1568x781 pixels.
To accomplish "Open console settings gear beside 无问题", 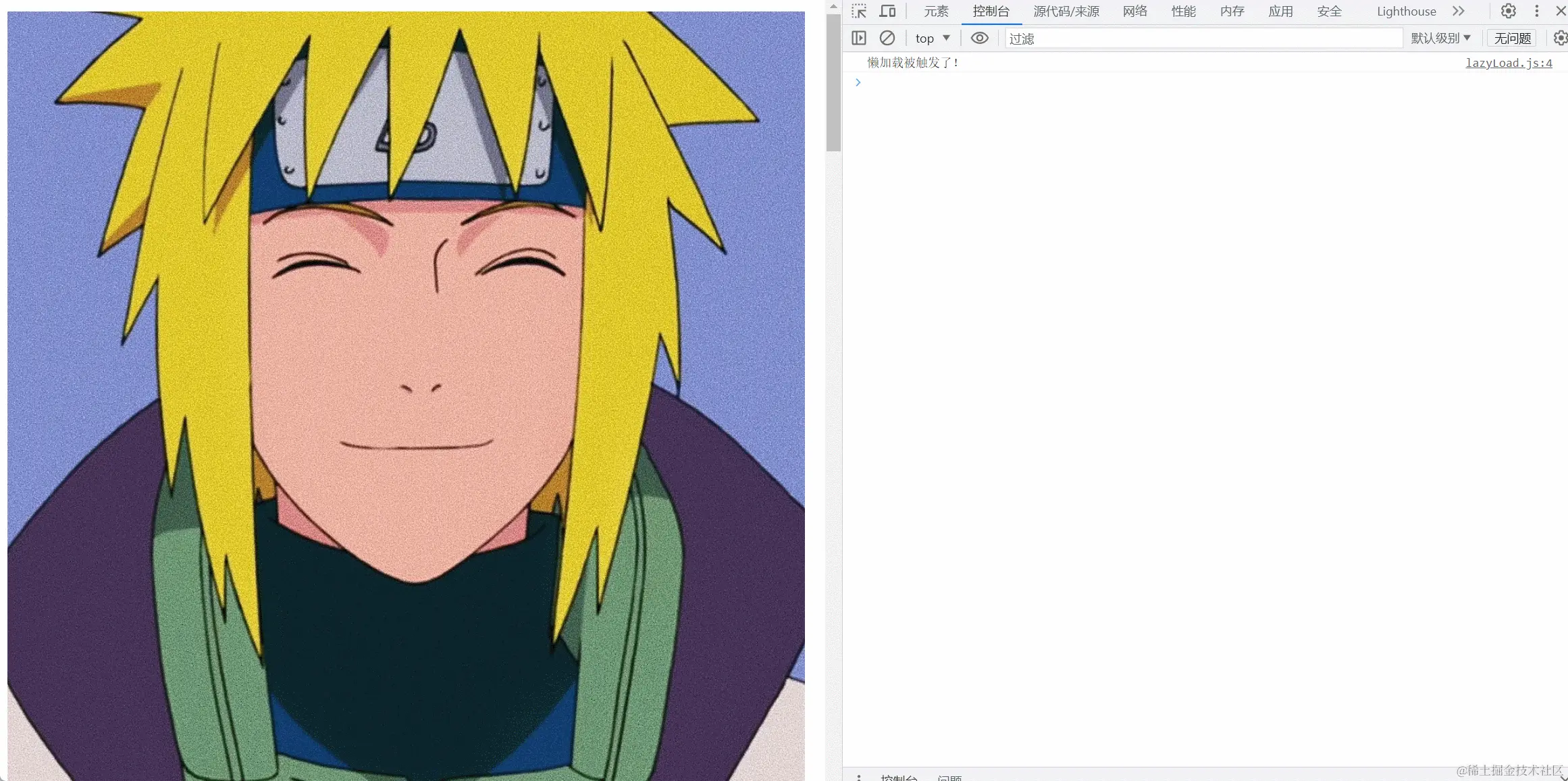I will (1560, 39).
